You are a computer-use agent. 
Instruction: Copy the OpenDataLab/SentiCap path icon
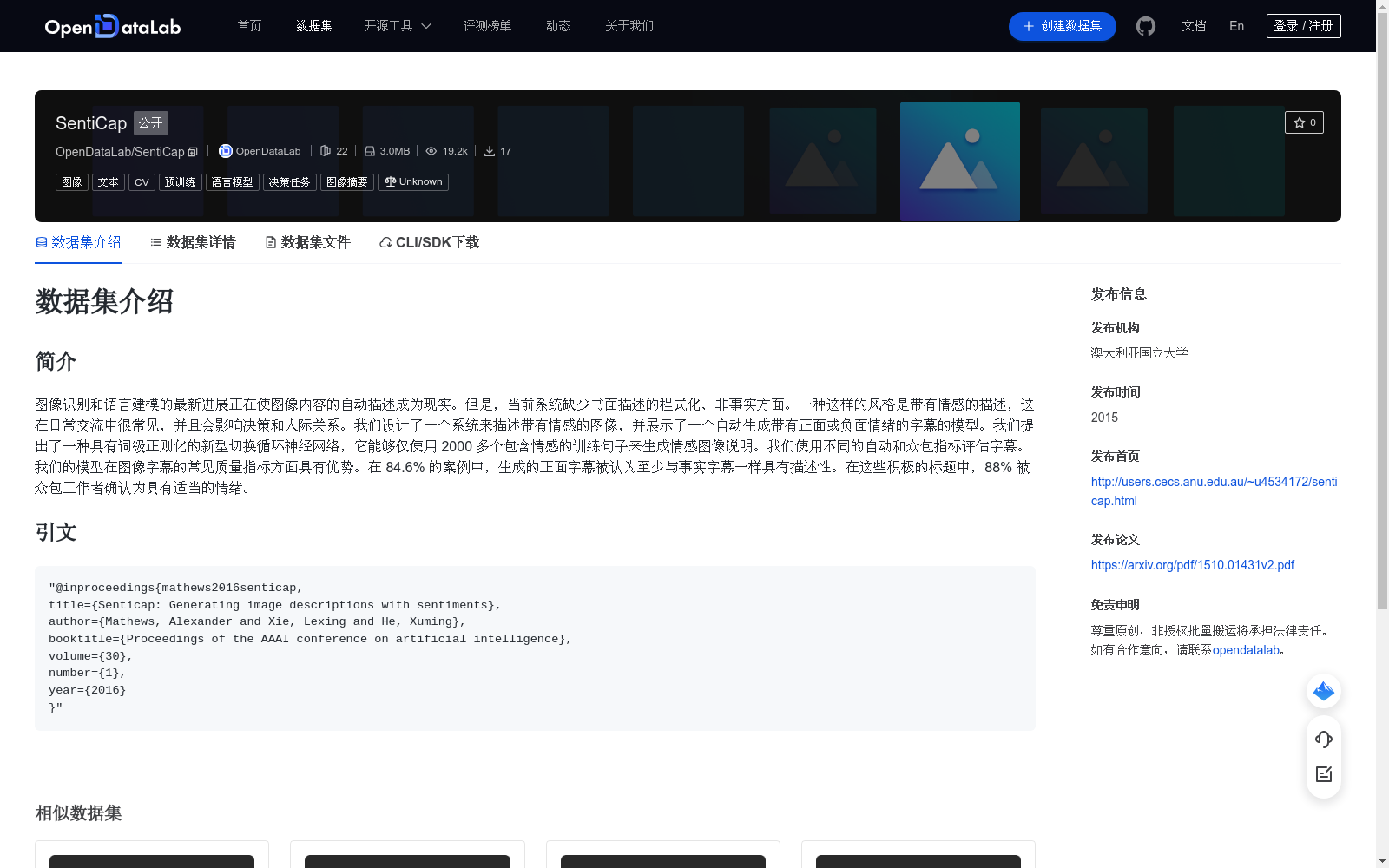pos(193,152)
